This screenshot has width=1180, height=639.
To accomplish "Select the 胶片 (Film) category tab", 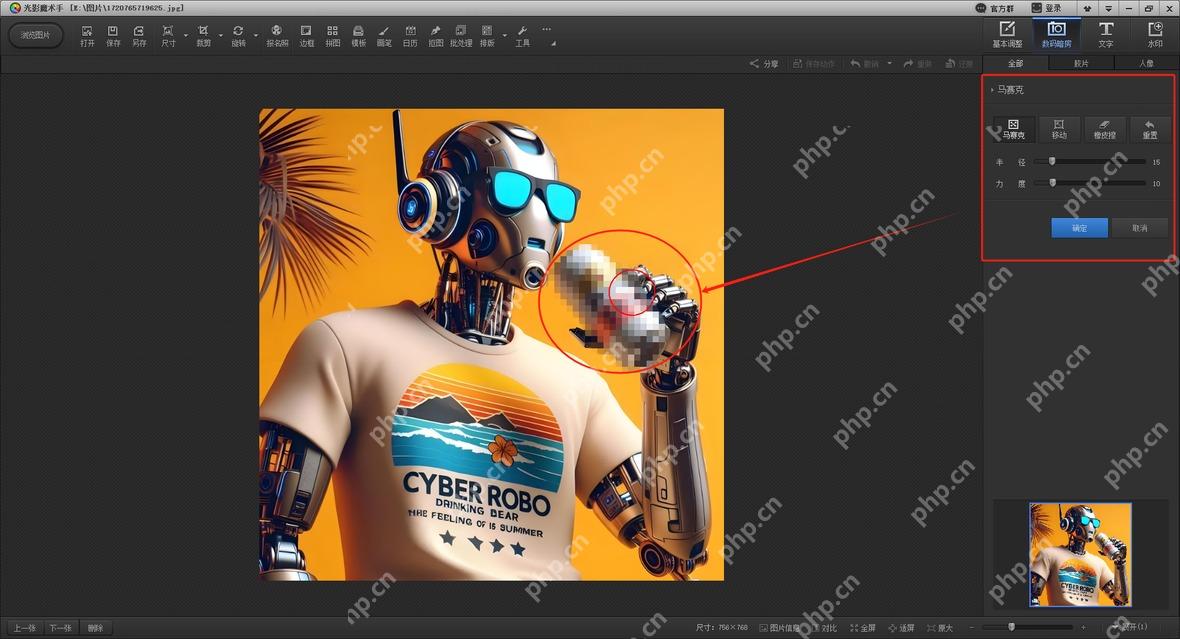I will (x=1081, y=63).
